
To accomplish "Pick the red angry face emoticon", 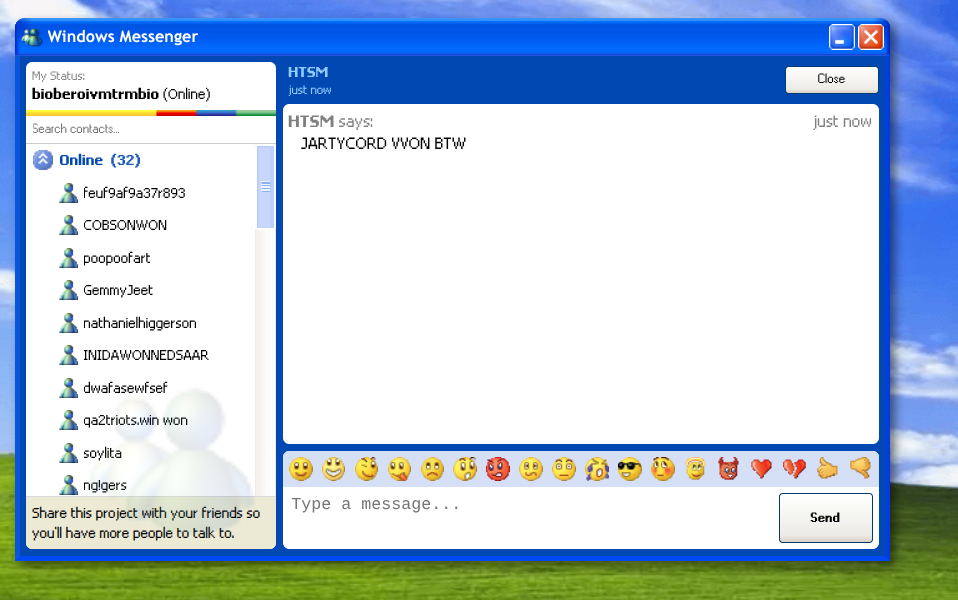I will point(498,469).
